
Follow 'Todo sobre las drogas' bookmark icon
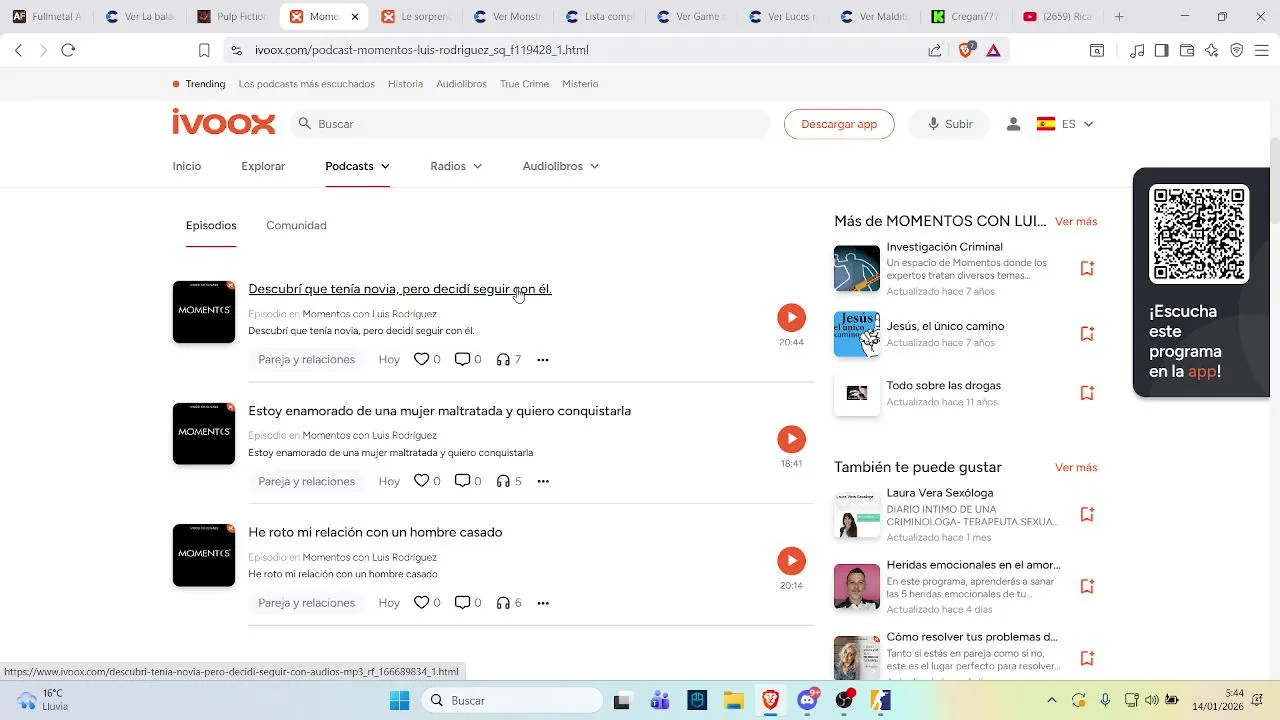1087,393
